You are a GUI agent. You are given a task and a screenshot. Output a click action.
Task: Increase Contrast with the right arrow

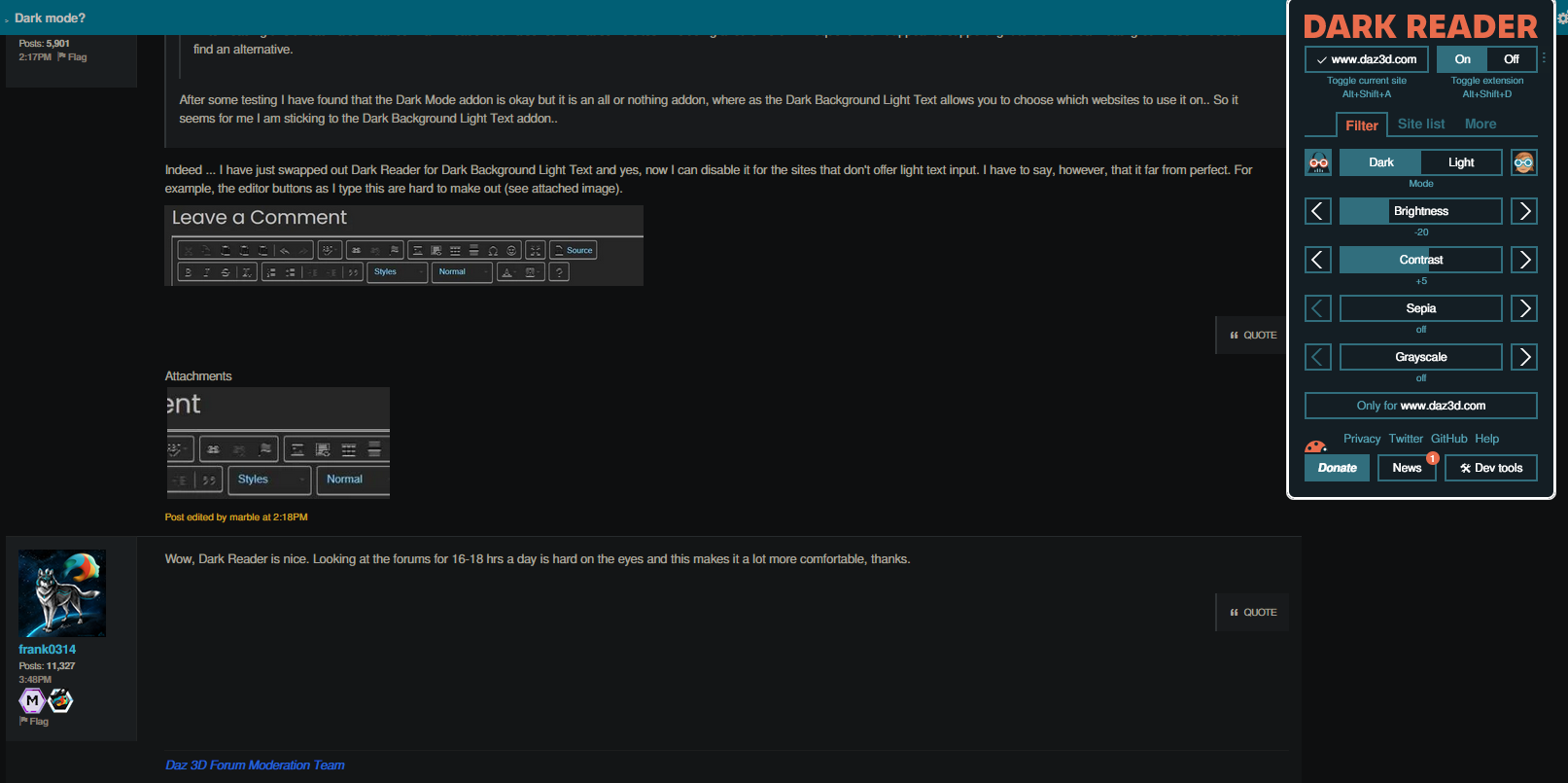point(1524,260)
